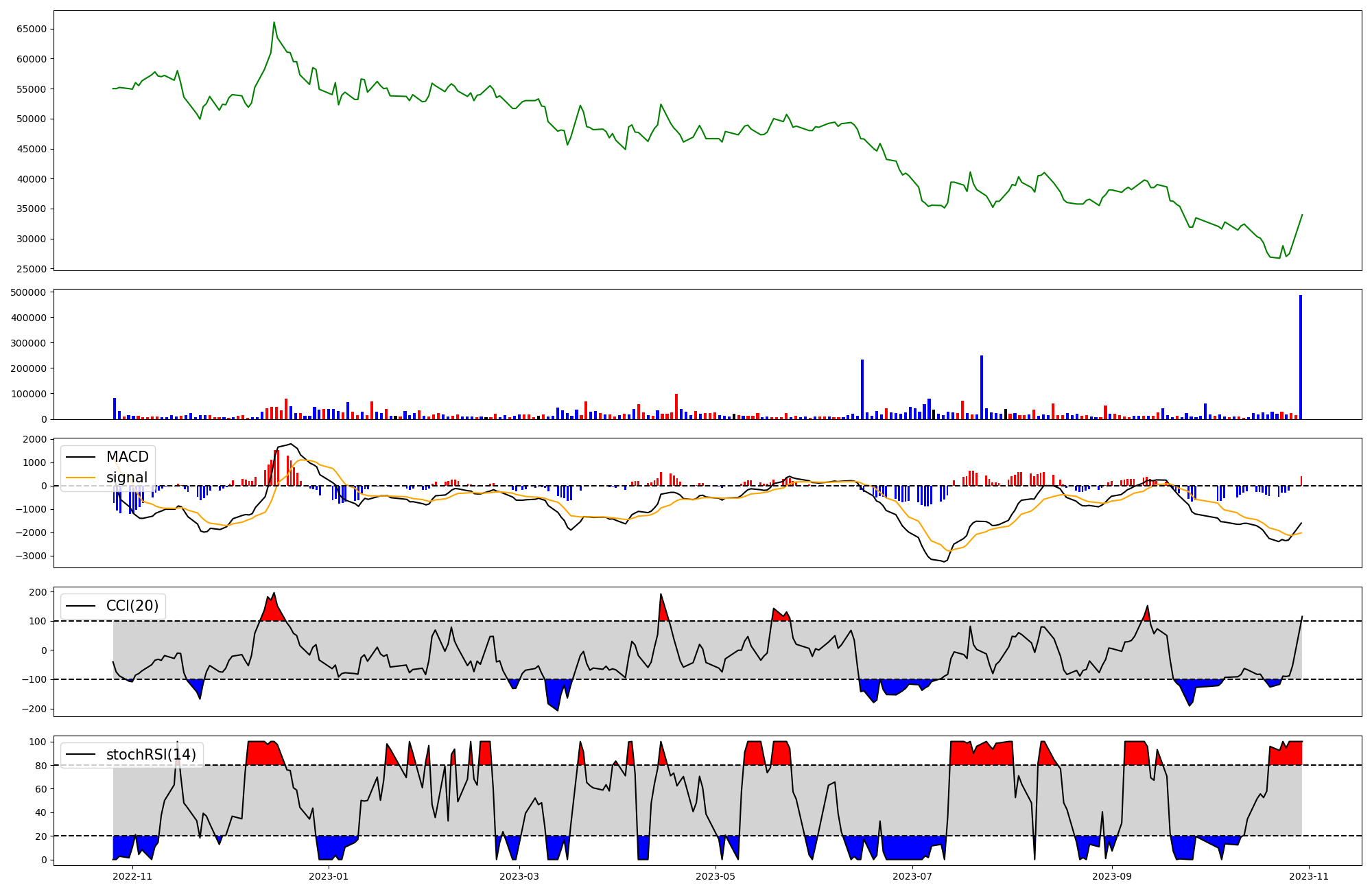Click the 25000 price axis tick label
Viewport: 1372px width, 892px height.
[31, 269]
